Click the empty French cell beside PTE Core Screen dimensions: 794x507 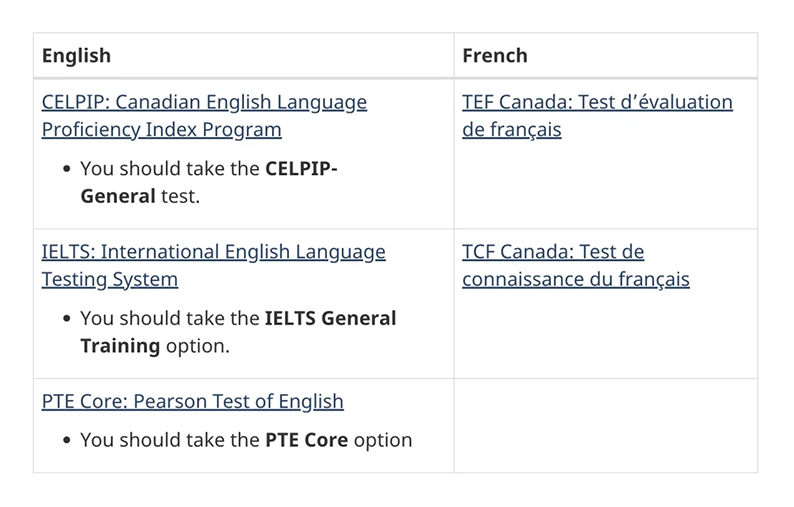tap(604, 425)
